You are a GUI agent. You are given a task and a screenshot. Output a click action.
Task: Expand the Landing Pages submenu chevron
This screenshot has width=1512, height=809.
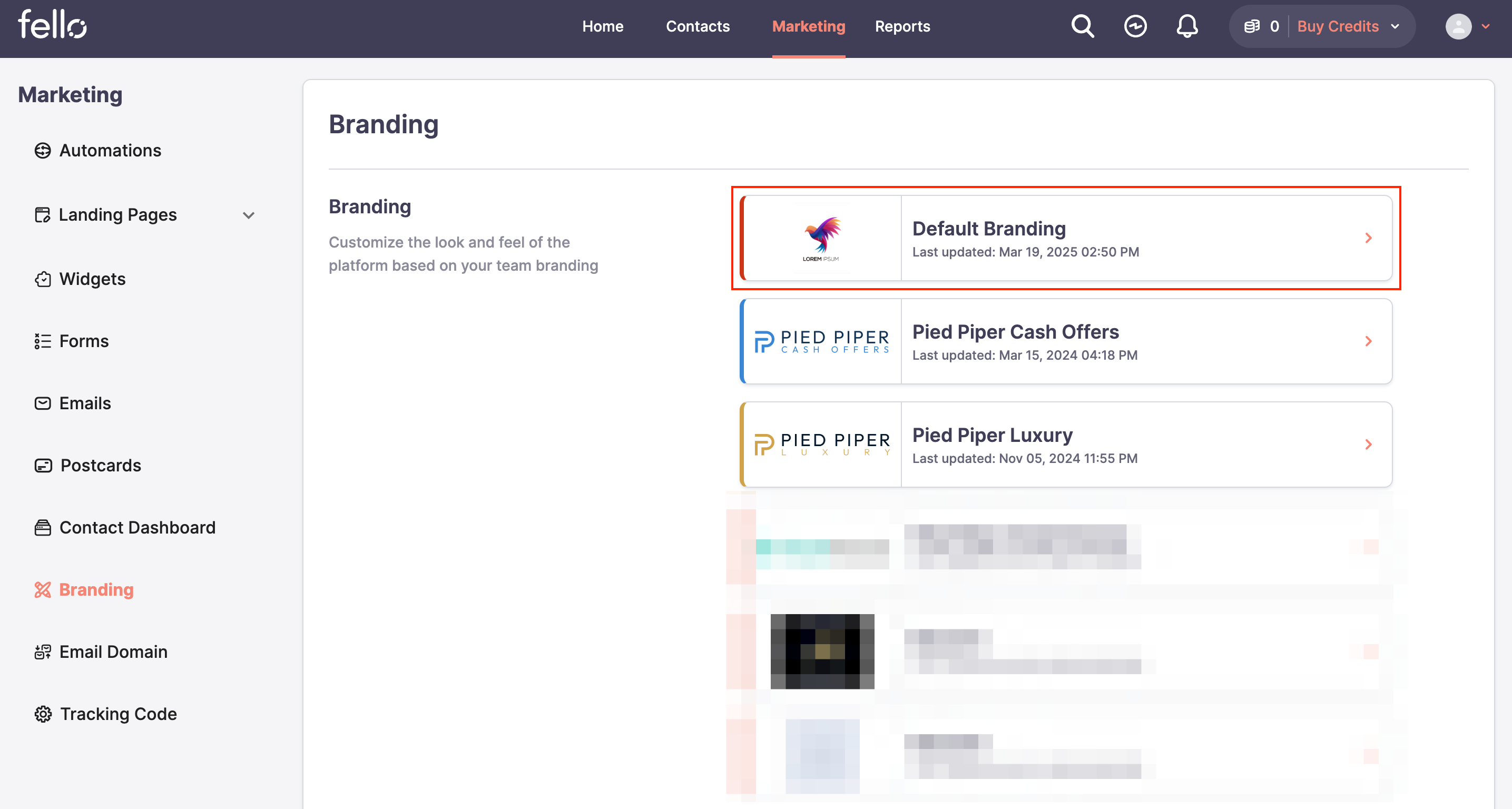[249, 215]
